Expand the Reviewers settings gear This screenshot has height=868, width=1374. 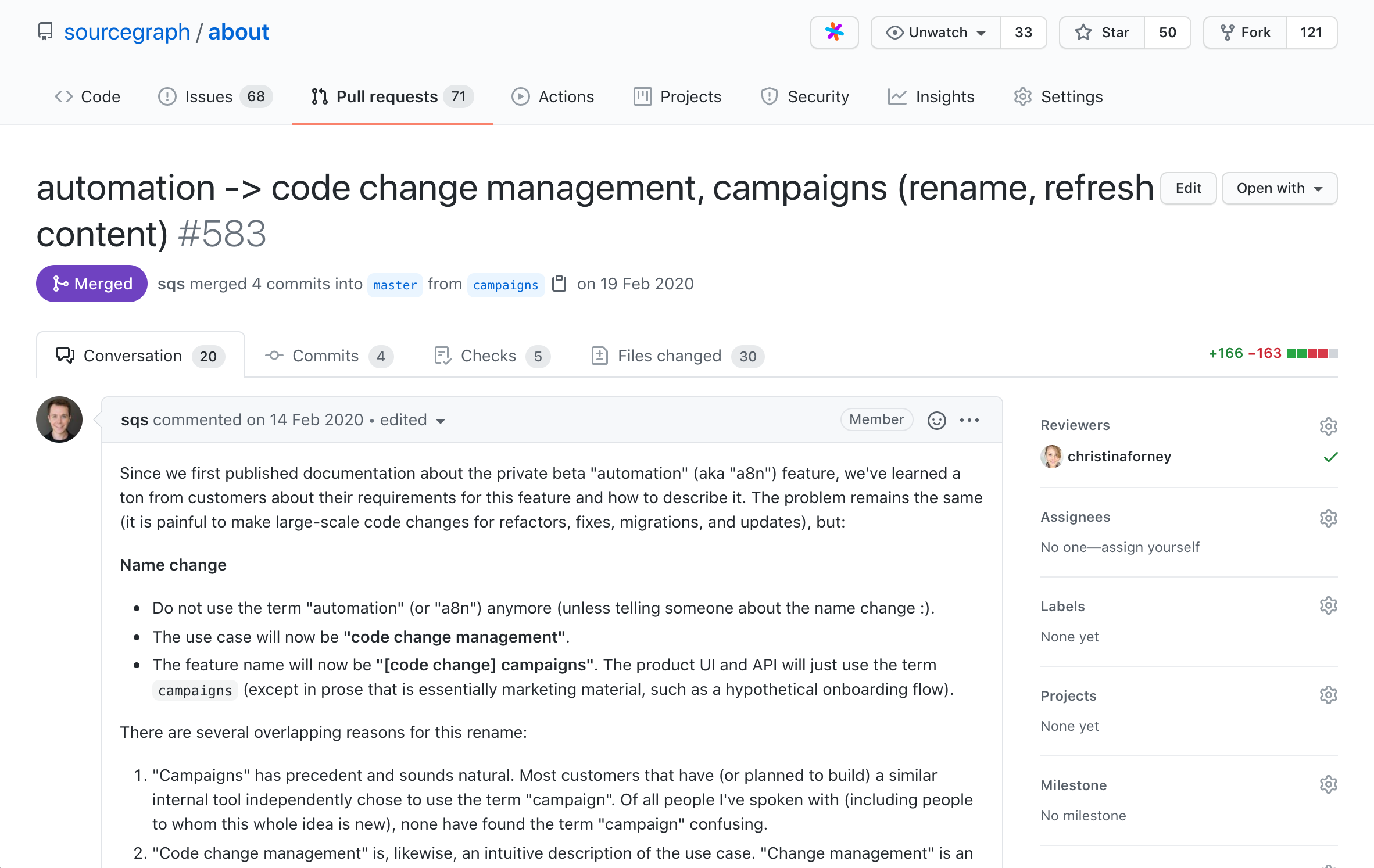[1328, 426]
